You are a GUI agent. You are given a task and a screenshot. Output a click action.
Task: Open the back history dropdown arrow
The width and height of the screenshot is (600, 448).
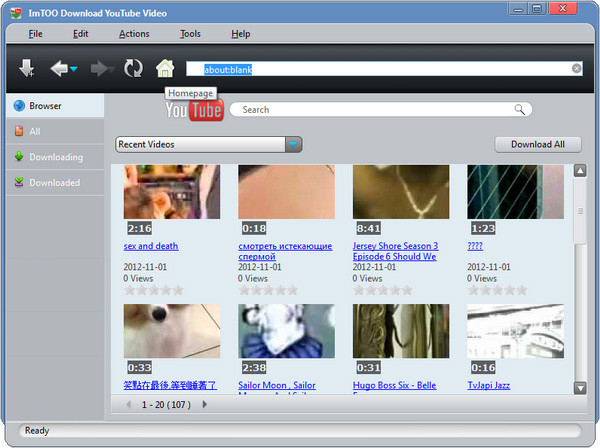73,69
